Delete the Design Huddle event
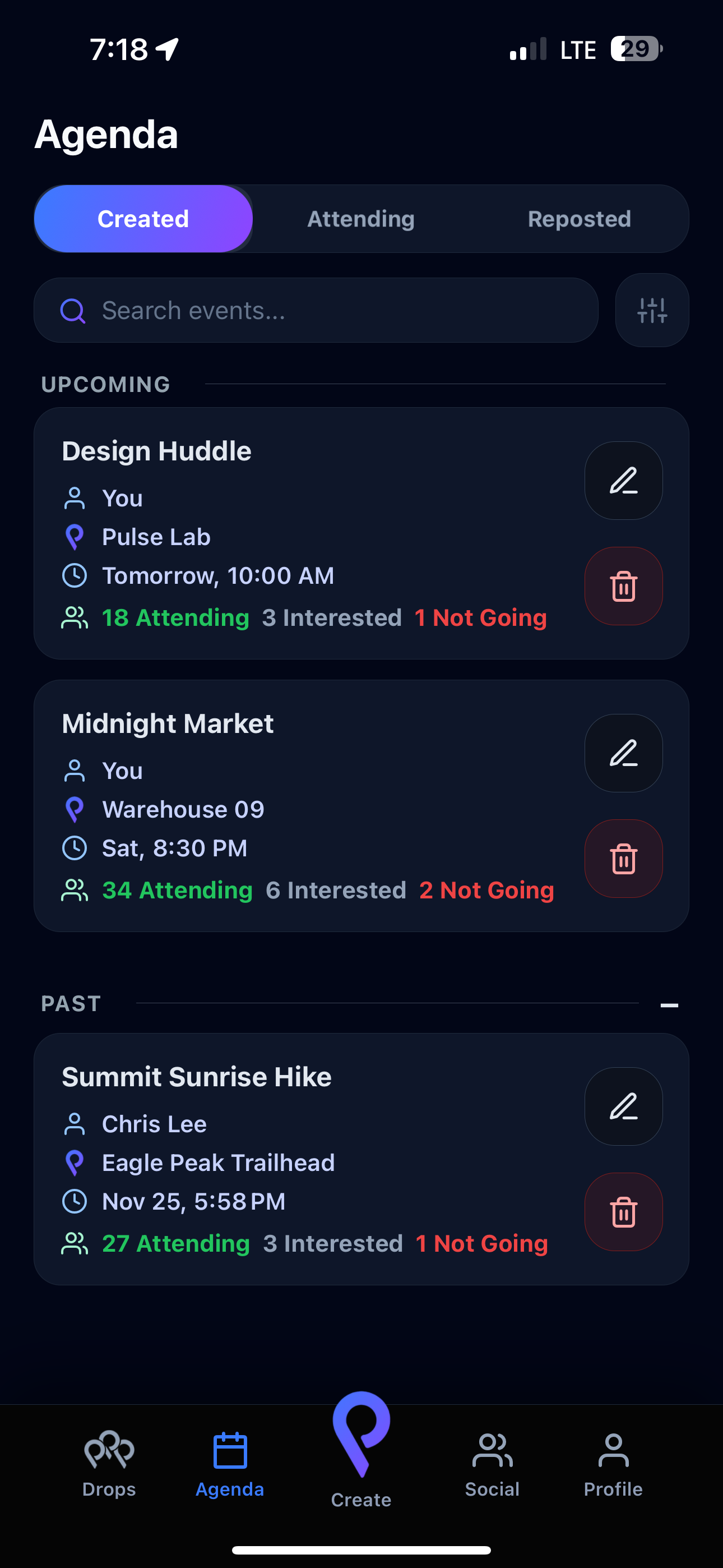The image size is (723, 1568). [623, 586]
